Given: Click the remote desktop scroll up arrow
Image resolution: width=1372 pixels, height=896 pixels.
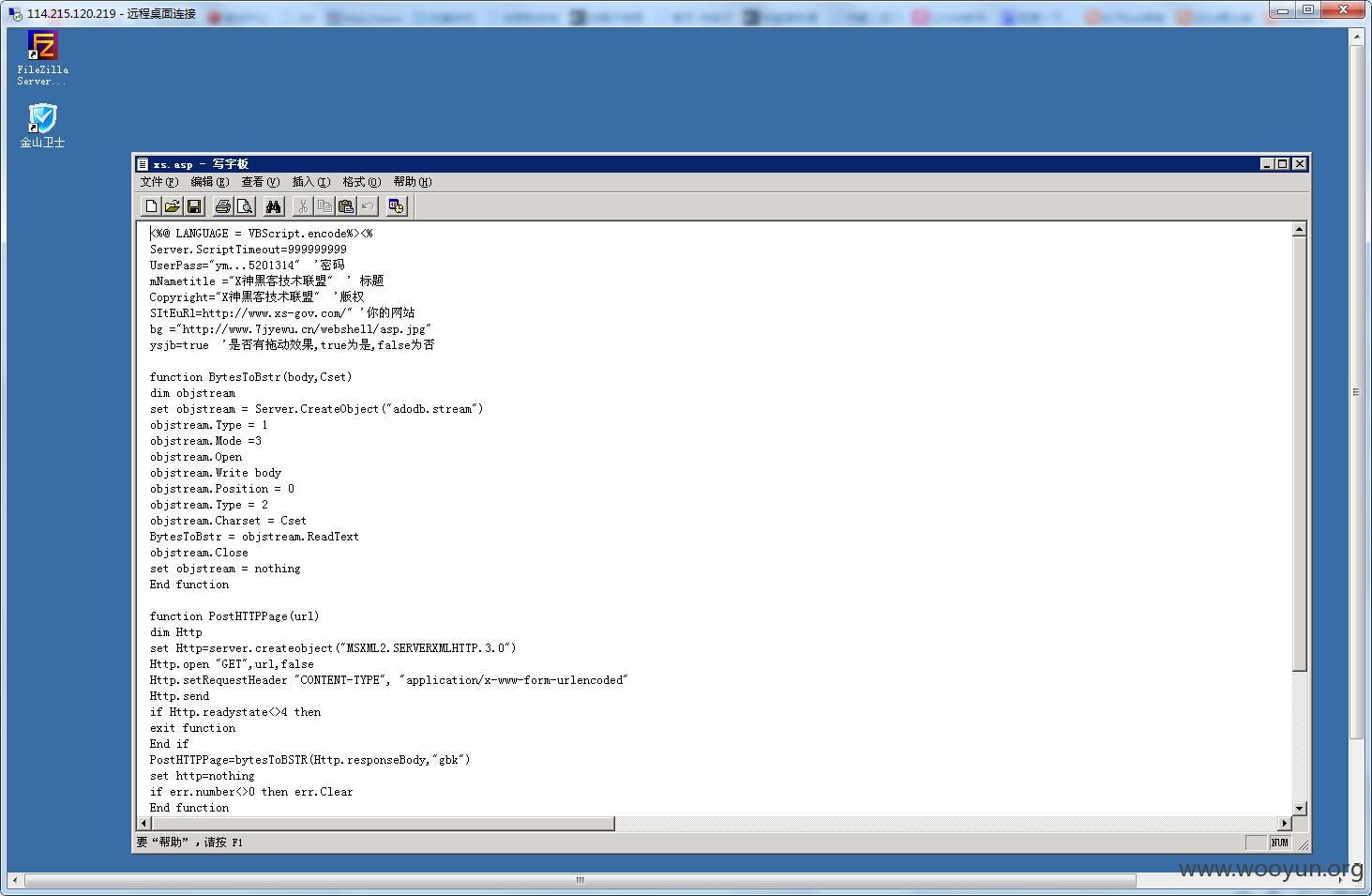Looking at the screenshot, I should pyautogui.click(x=1356, y=37).
